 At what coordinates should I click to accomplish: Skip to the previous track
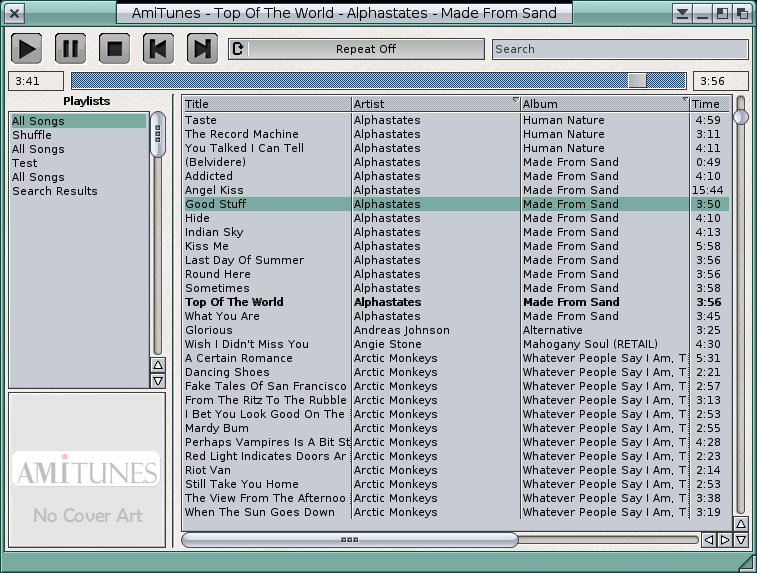158,49
